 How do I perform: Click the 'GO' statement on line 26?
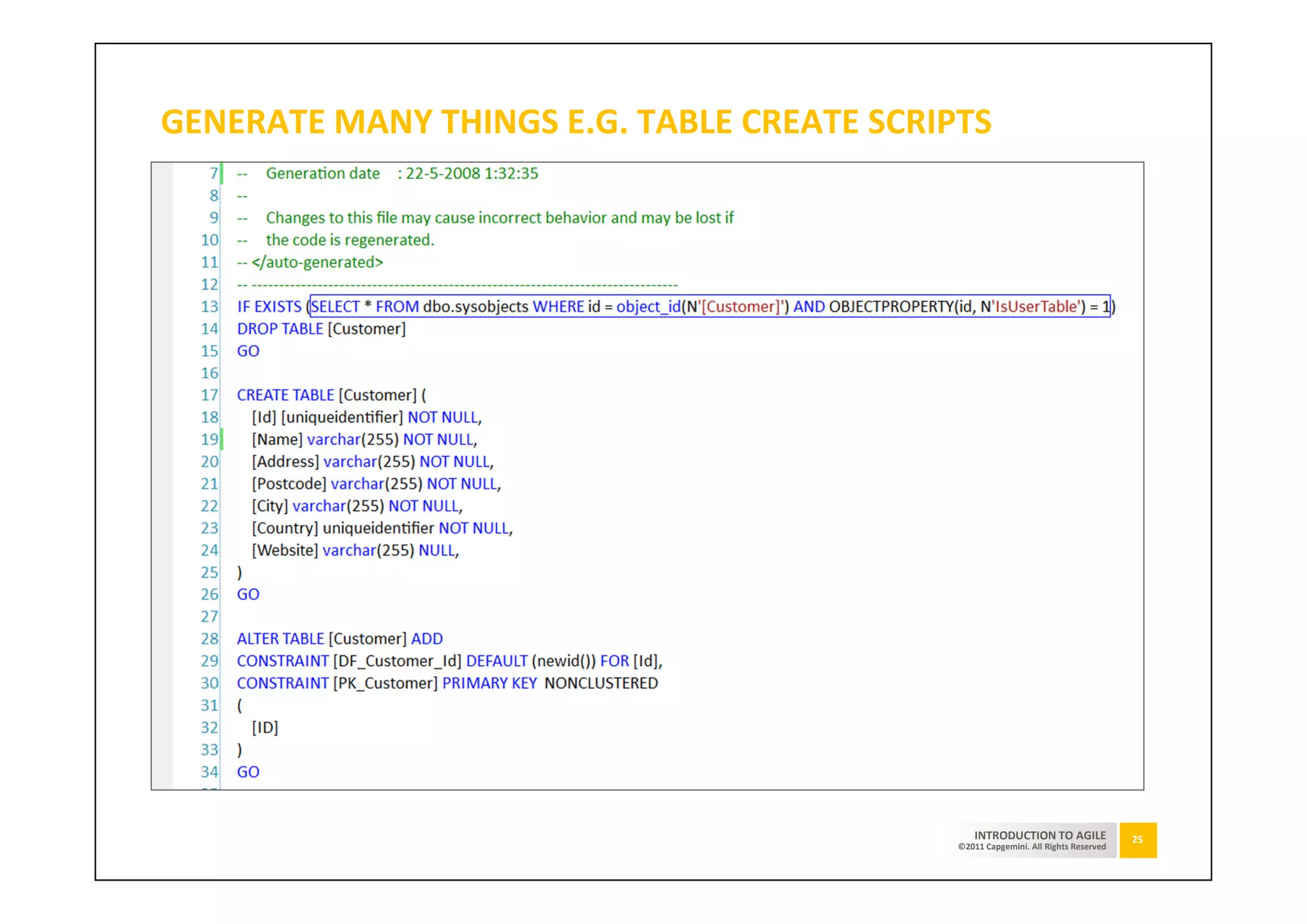[x=248, y=595]
